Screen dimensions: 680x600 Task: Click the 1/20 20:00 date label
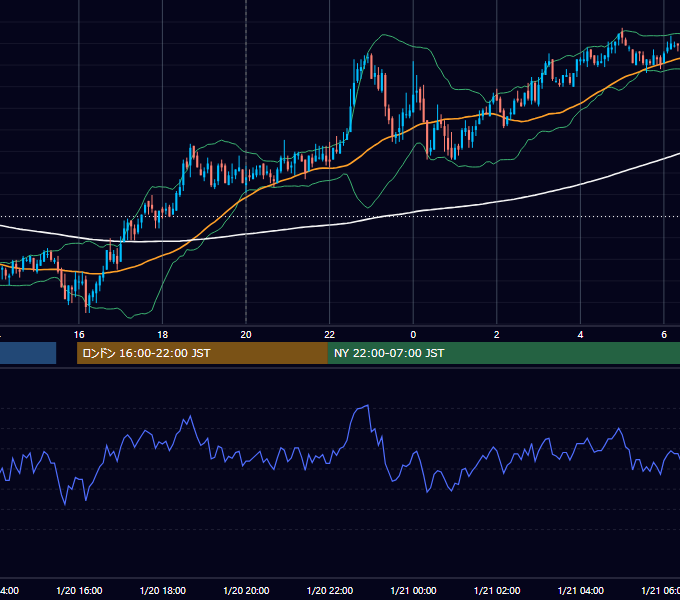246,590
